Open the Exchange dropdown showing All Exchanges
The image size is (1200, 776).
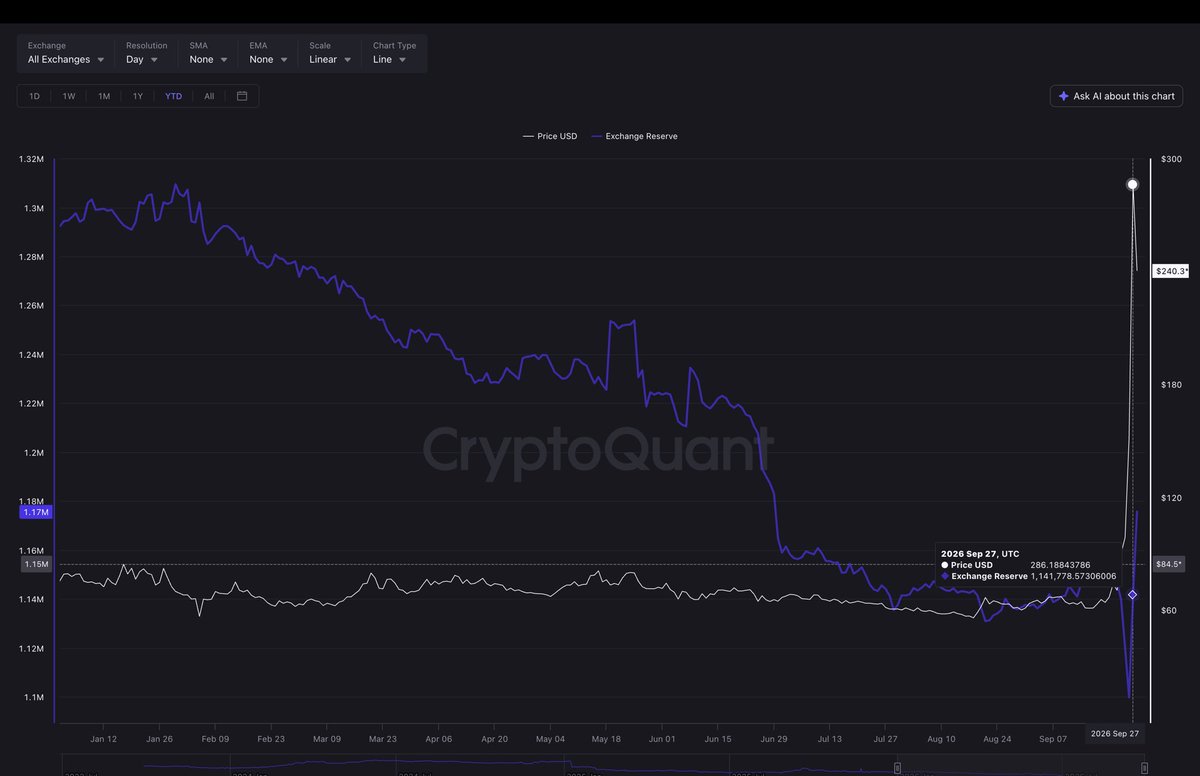(66, 53)
